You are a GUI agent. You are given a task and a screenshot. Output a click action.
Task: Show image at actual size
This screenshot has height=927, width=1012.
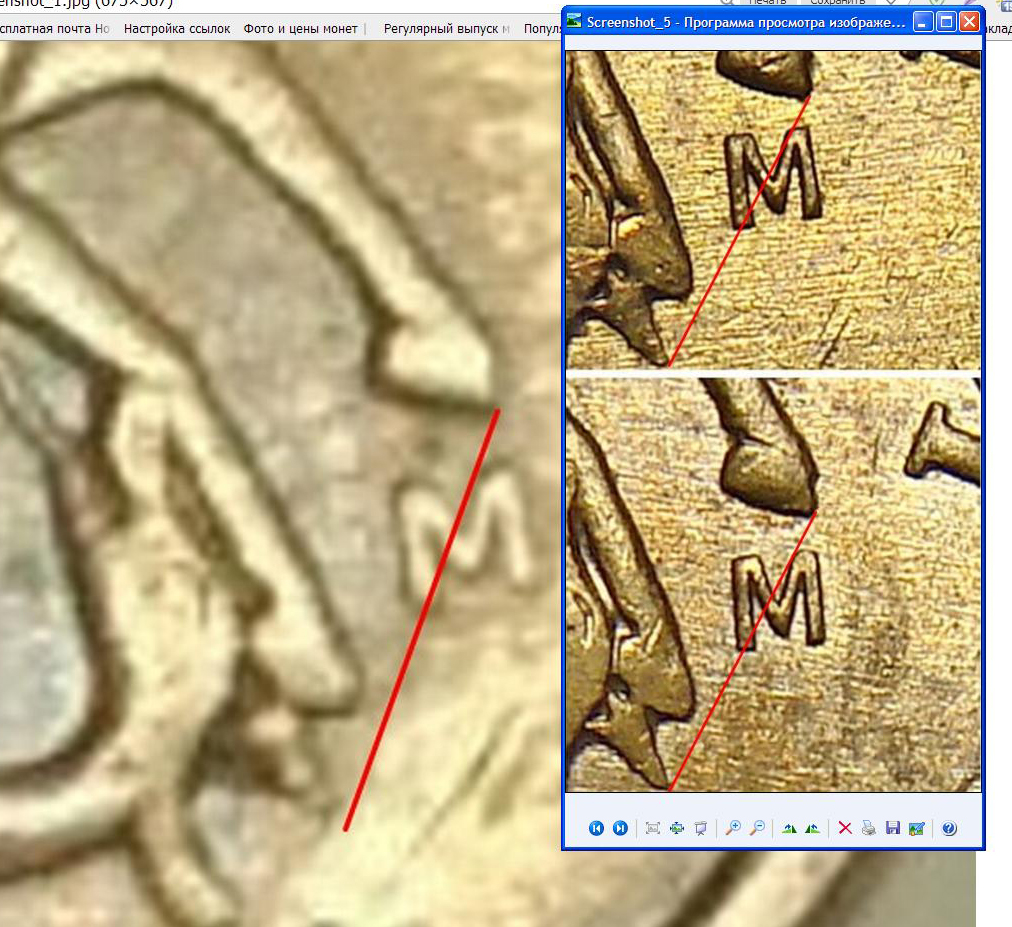677,828
